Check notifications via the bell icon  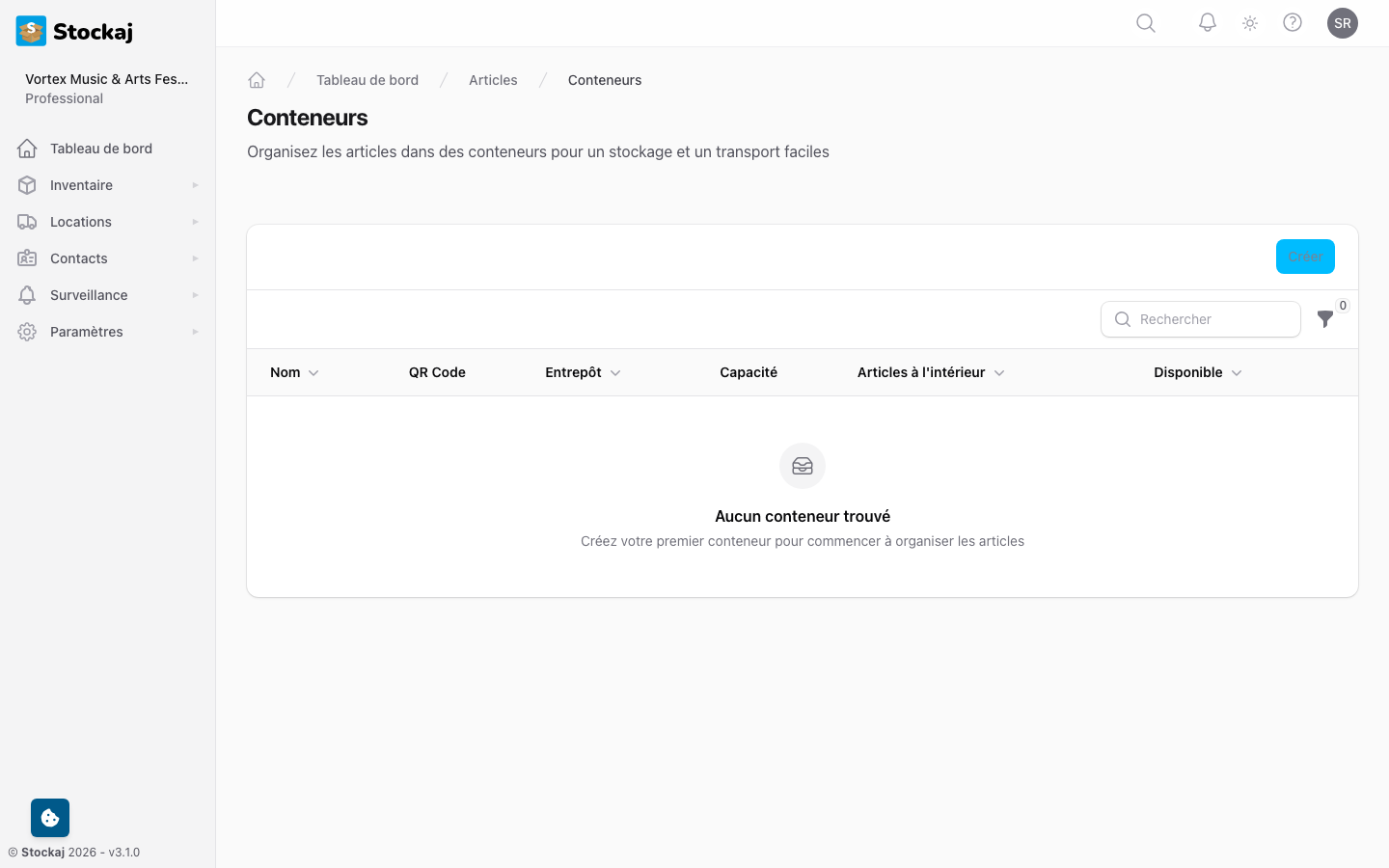[x=1207, y=22]
